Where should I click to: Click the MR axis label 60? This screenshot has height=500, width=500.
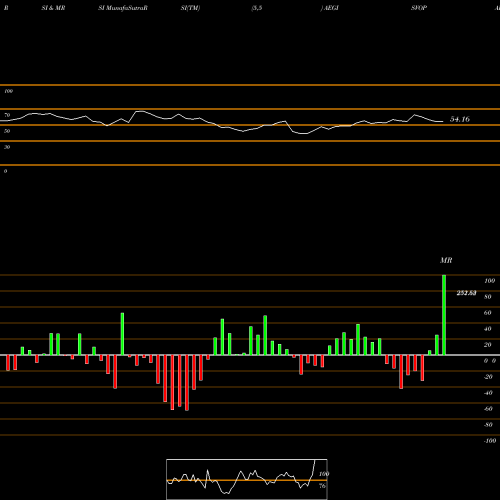pyautogui.click(x=488, y=313)
